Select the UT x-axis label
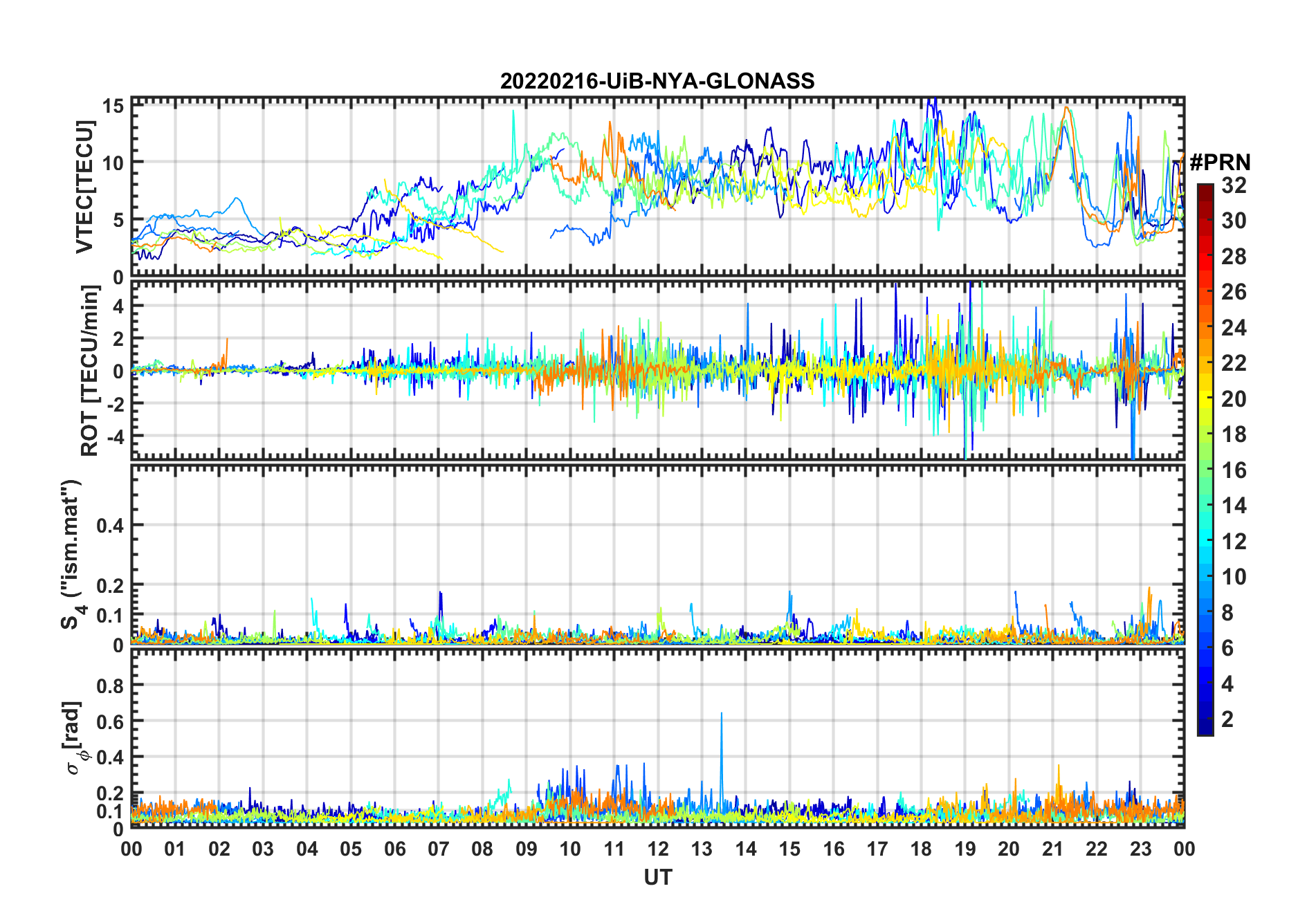 point(658,877)
